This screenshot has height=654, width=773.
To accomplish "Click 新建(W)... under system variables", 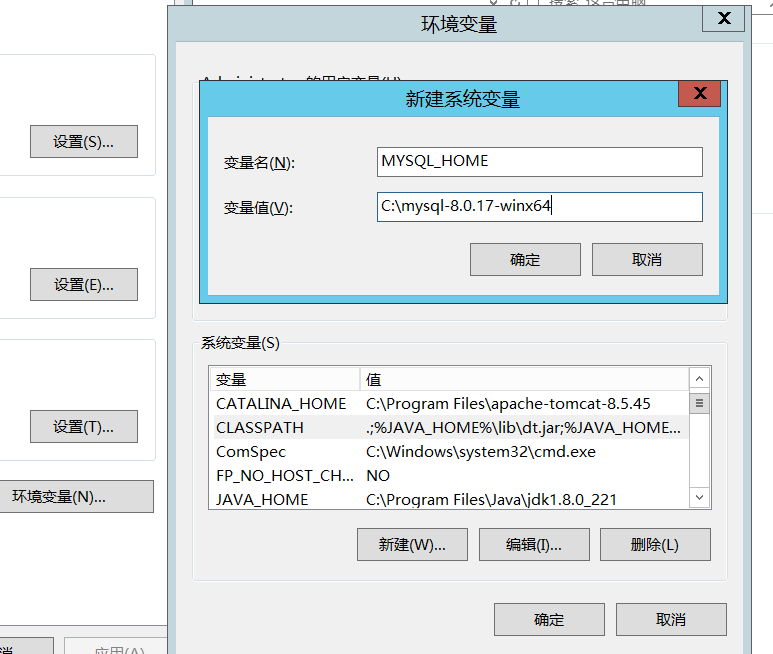I will tap(412, 545).
